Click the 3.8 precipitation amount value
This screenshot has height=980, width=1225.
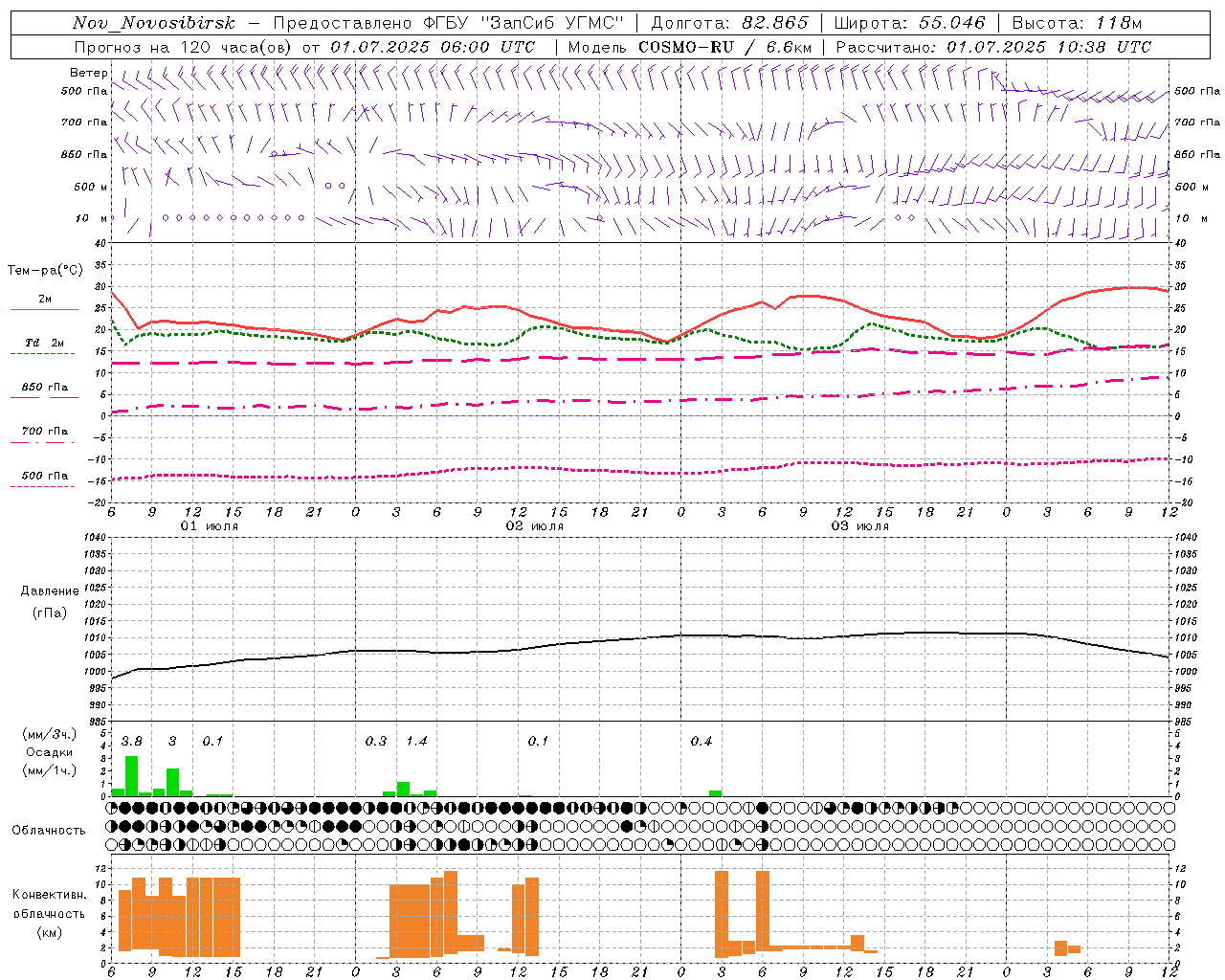(x=132, y=741)
